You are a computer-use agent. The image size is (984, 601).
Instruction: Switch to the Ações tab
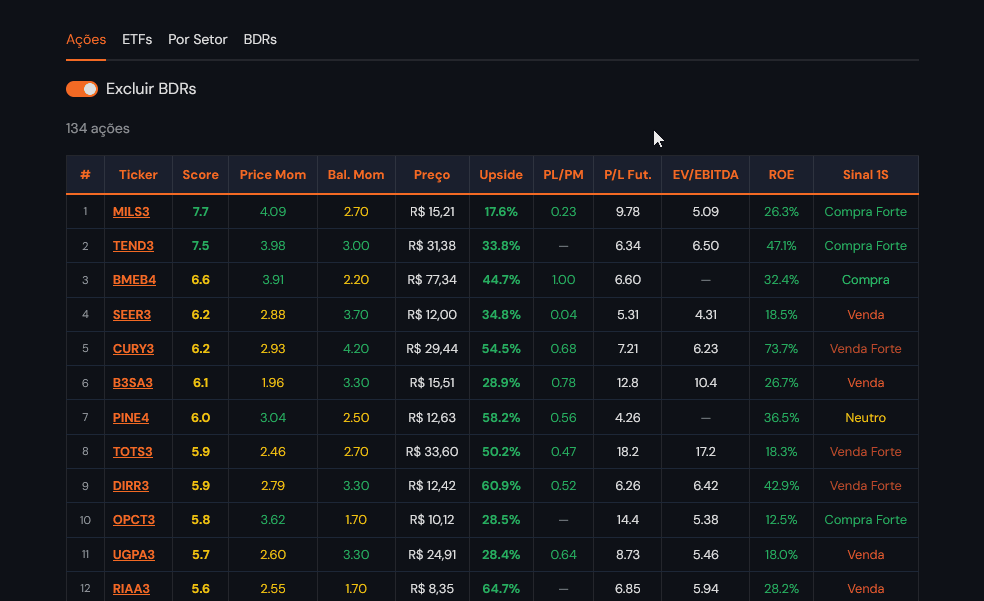[86, 40]
